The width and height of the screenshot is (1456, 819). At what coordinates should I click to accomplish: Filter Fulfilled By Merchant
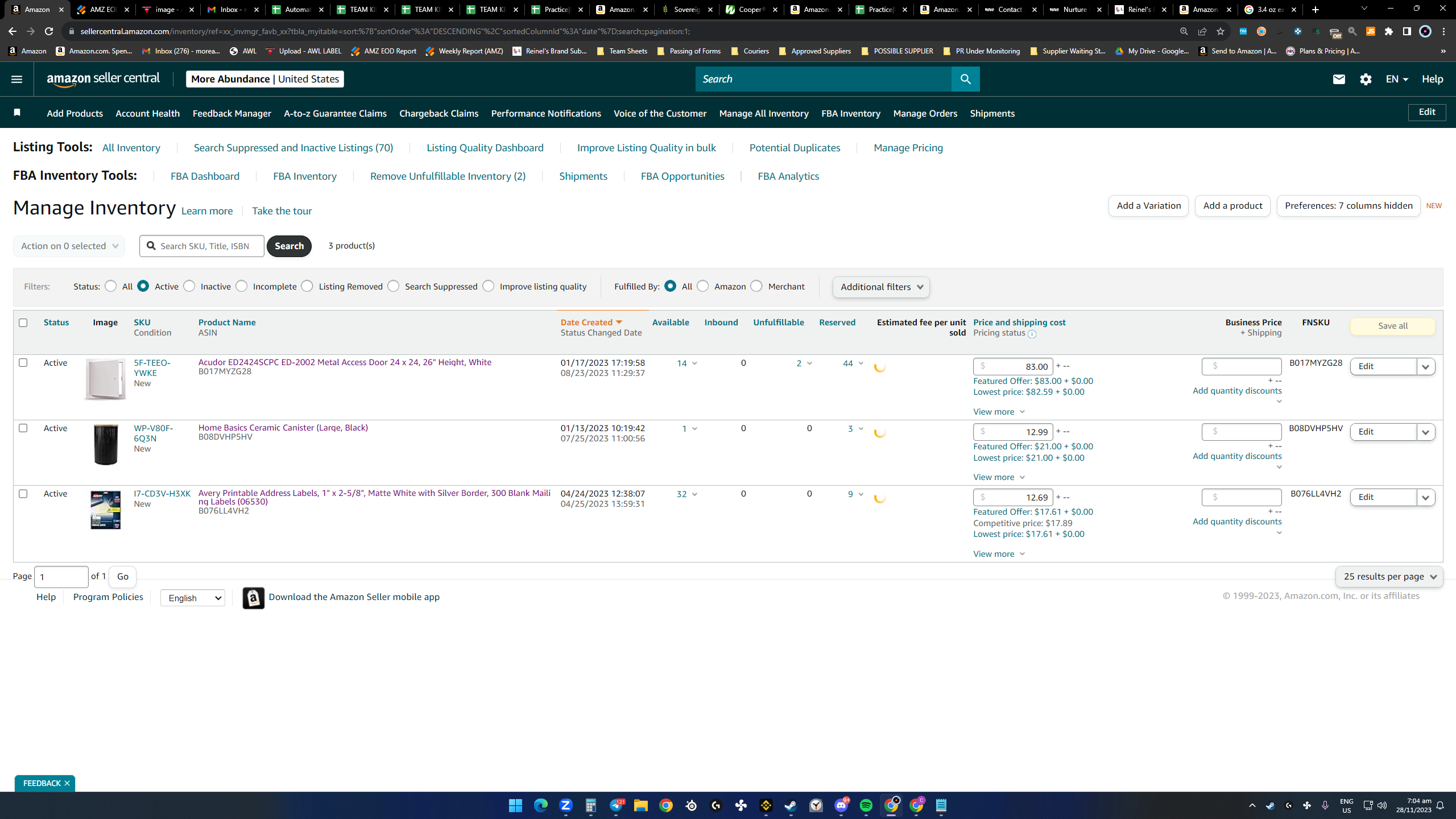click(756, 286)
